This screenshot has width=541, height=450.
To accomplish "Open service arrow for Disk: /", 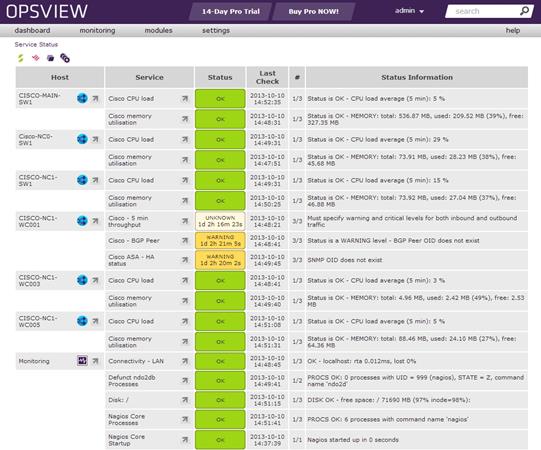I will click(x=185, y=400).
